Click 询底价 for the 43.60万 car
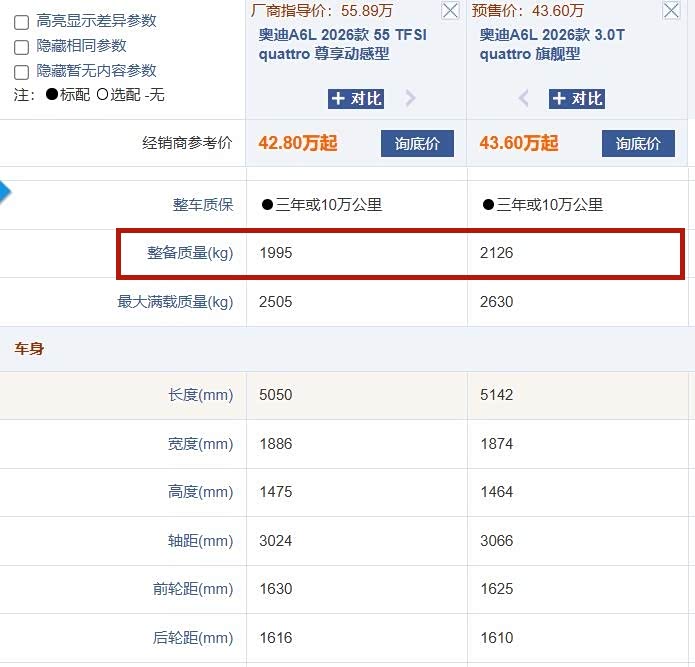The width and height of the screenshot is (695, 667). (638, 143)
